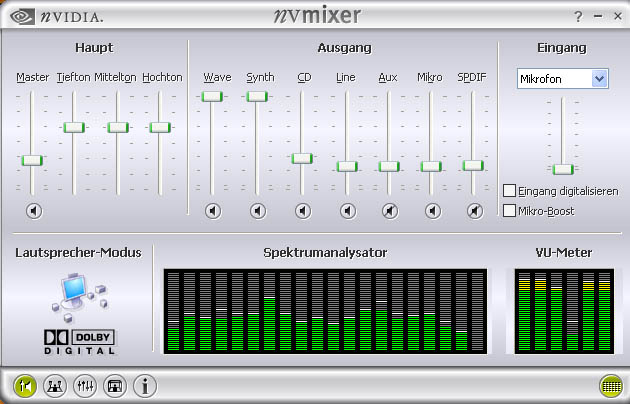Mute the Mikro output channel

[x=433, y=211]
